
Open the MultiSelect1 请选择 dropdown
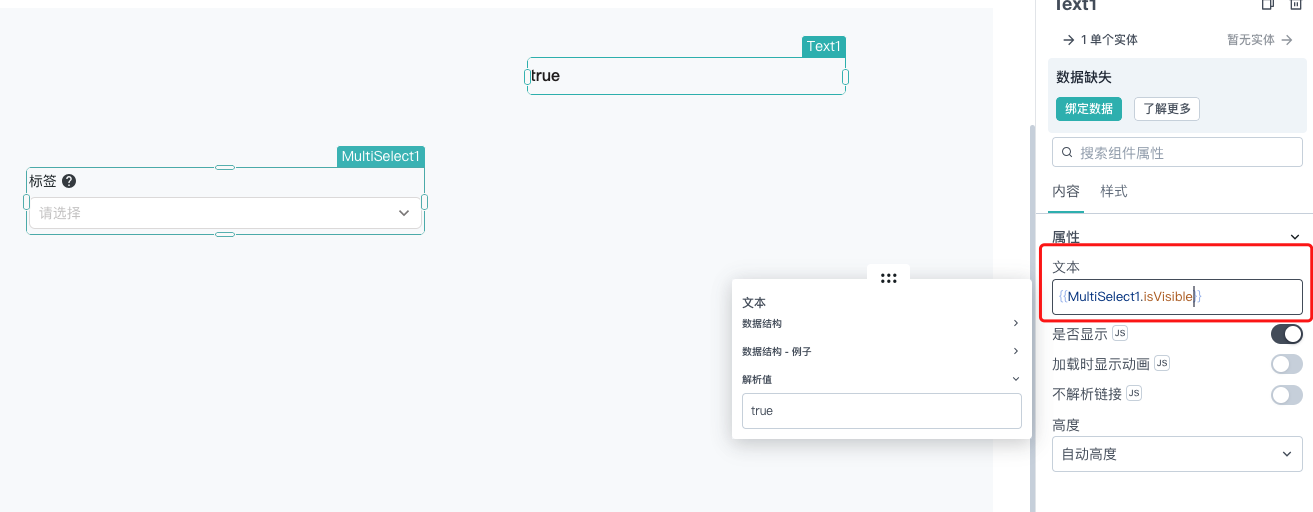click(x=225, y=213)
